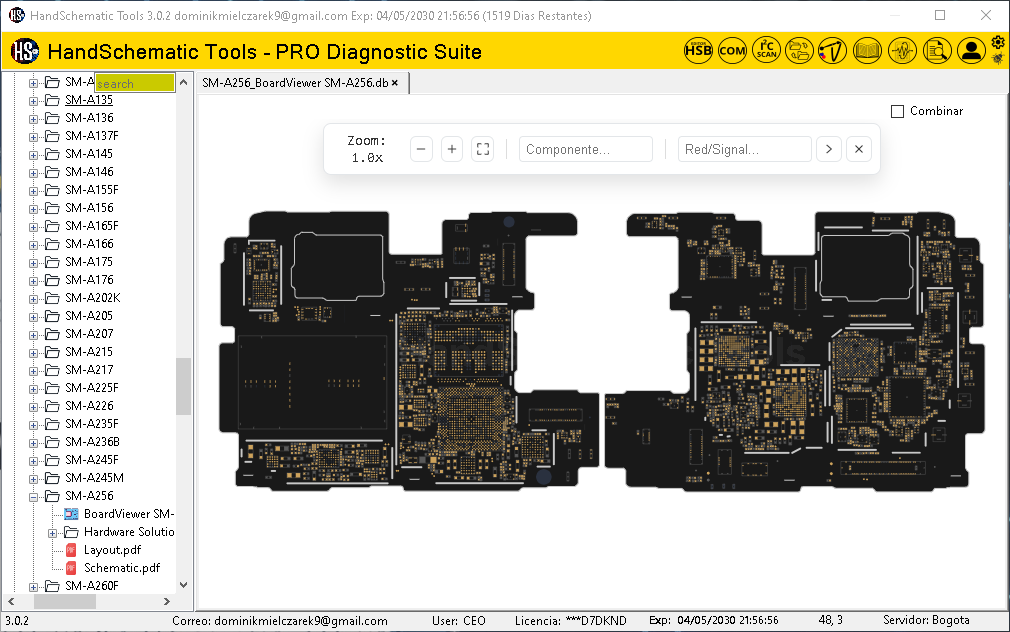Open Schematic.pdf file
This screenshot has height=632, width=1010.
click(x=122, y=568)
